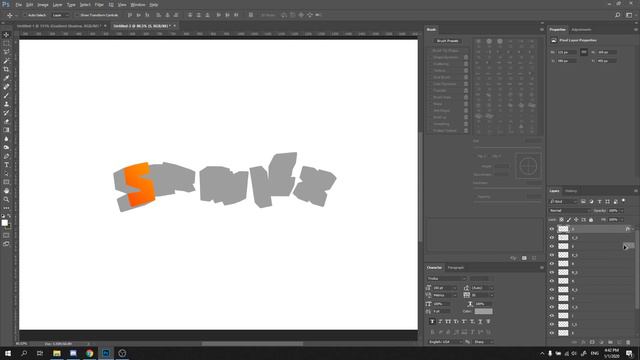Click the lock transparent pixels icon
Image resolution: width=640 pixels, height=360 pixels.
[x=562, y=220]
